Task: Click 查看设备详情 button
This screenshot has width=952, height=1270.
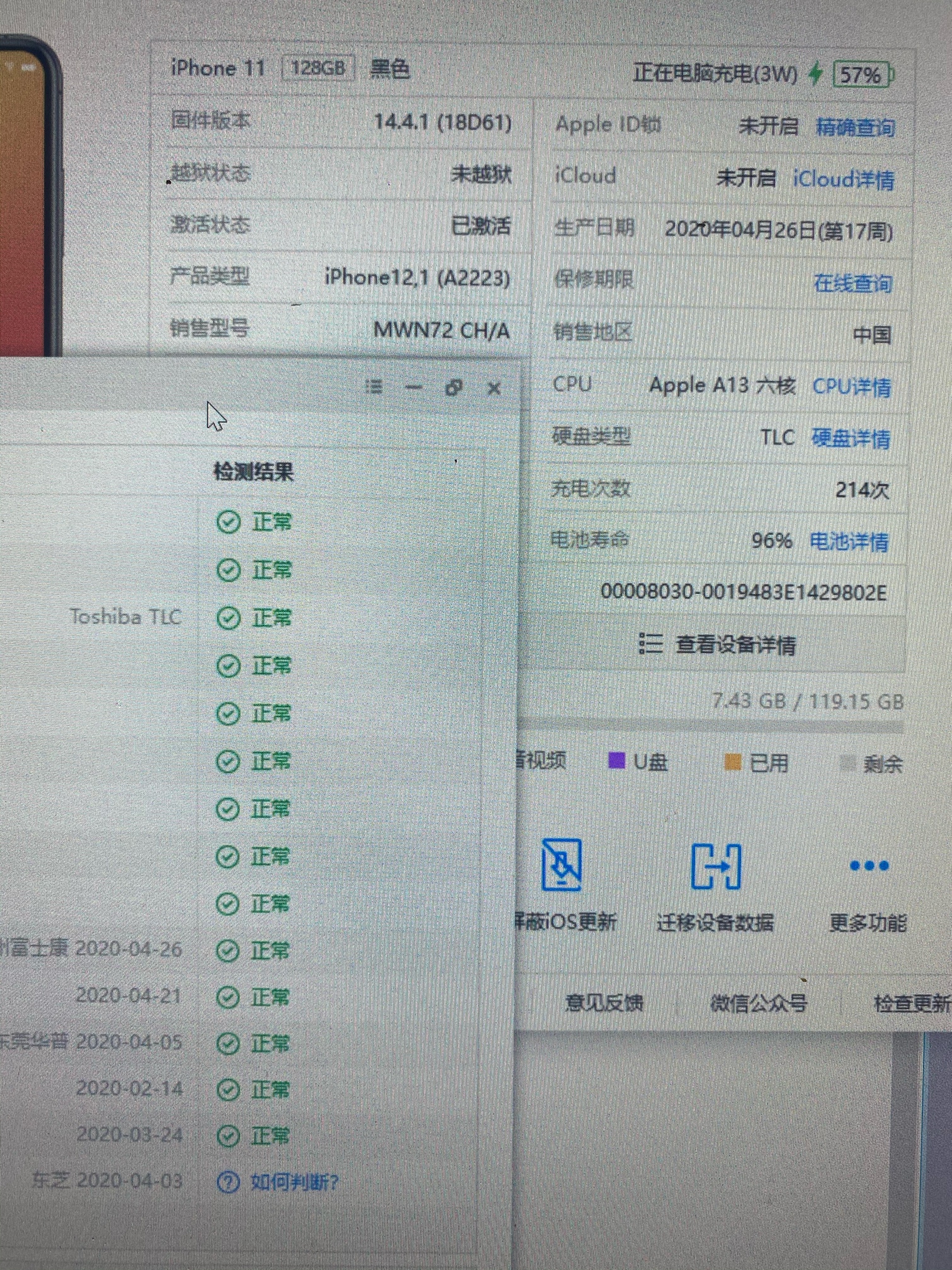Action: (x=717, y=644)
